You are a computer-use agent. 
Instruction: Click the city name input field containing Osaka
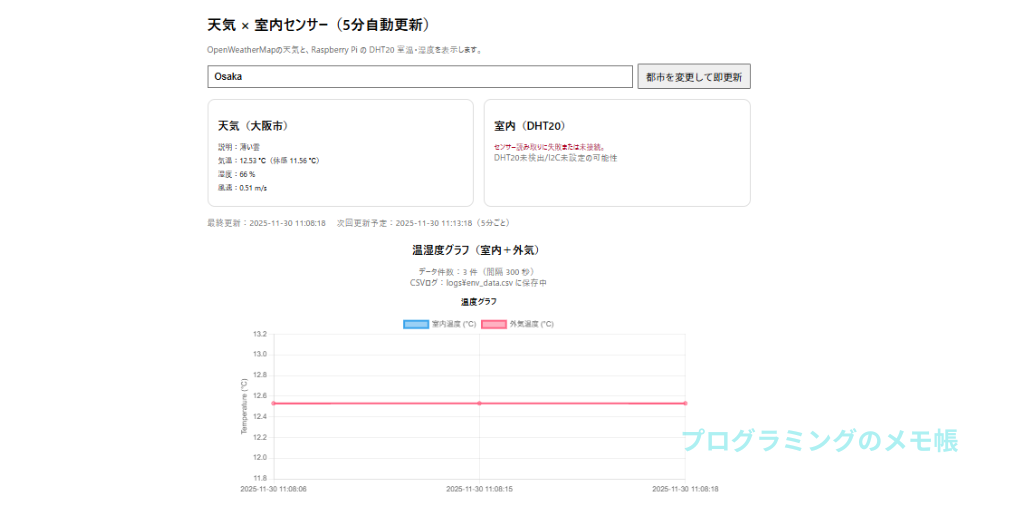[x=420, y=77]
